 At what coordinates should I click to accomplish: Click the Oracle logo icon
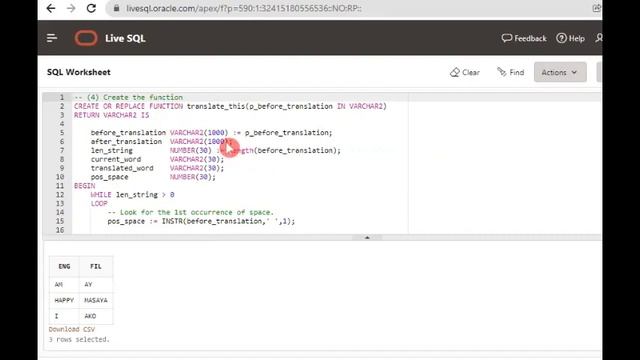click(86, 38)
